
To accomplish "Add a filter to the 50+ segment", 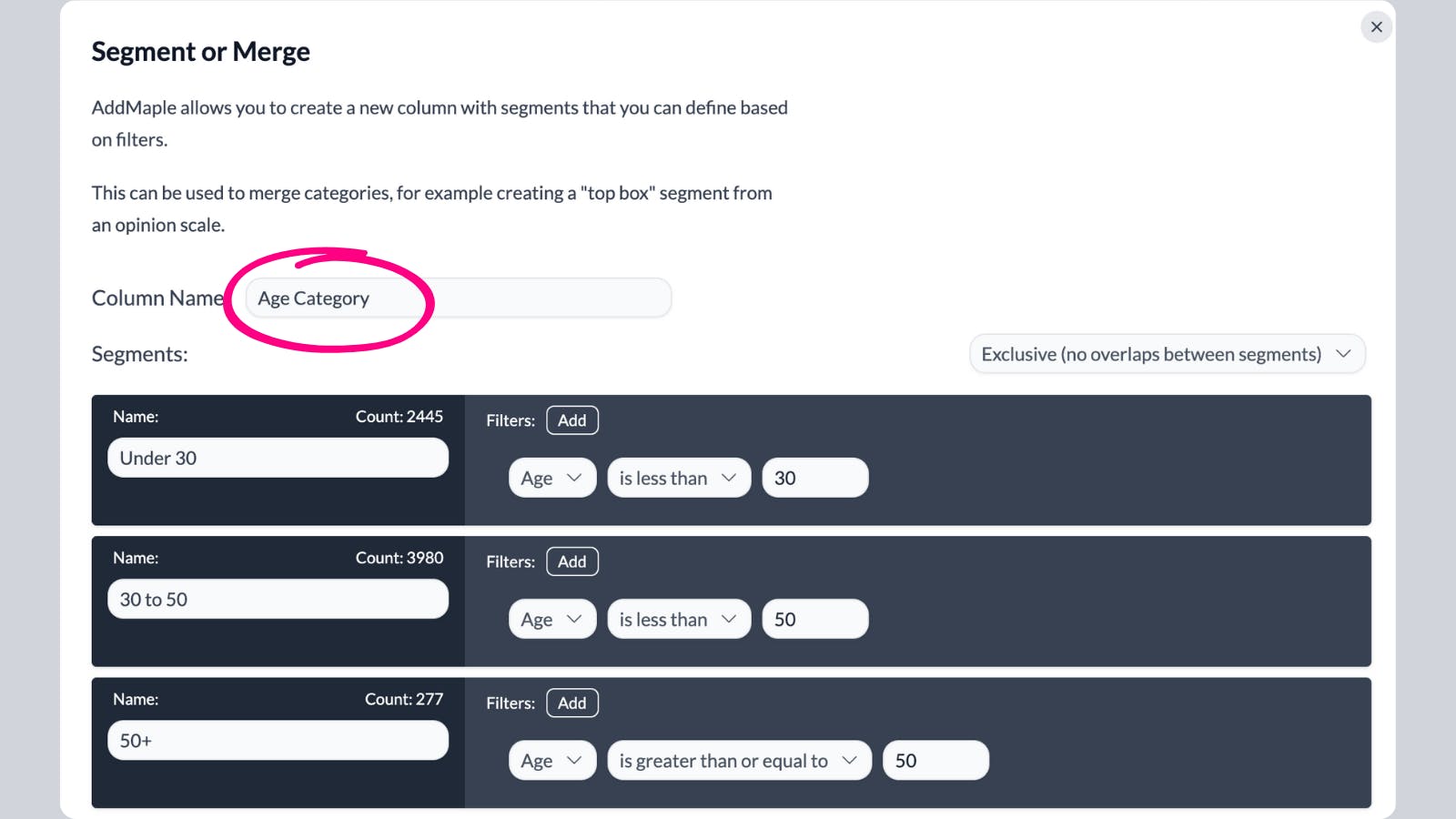I will 571,703.
